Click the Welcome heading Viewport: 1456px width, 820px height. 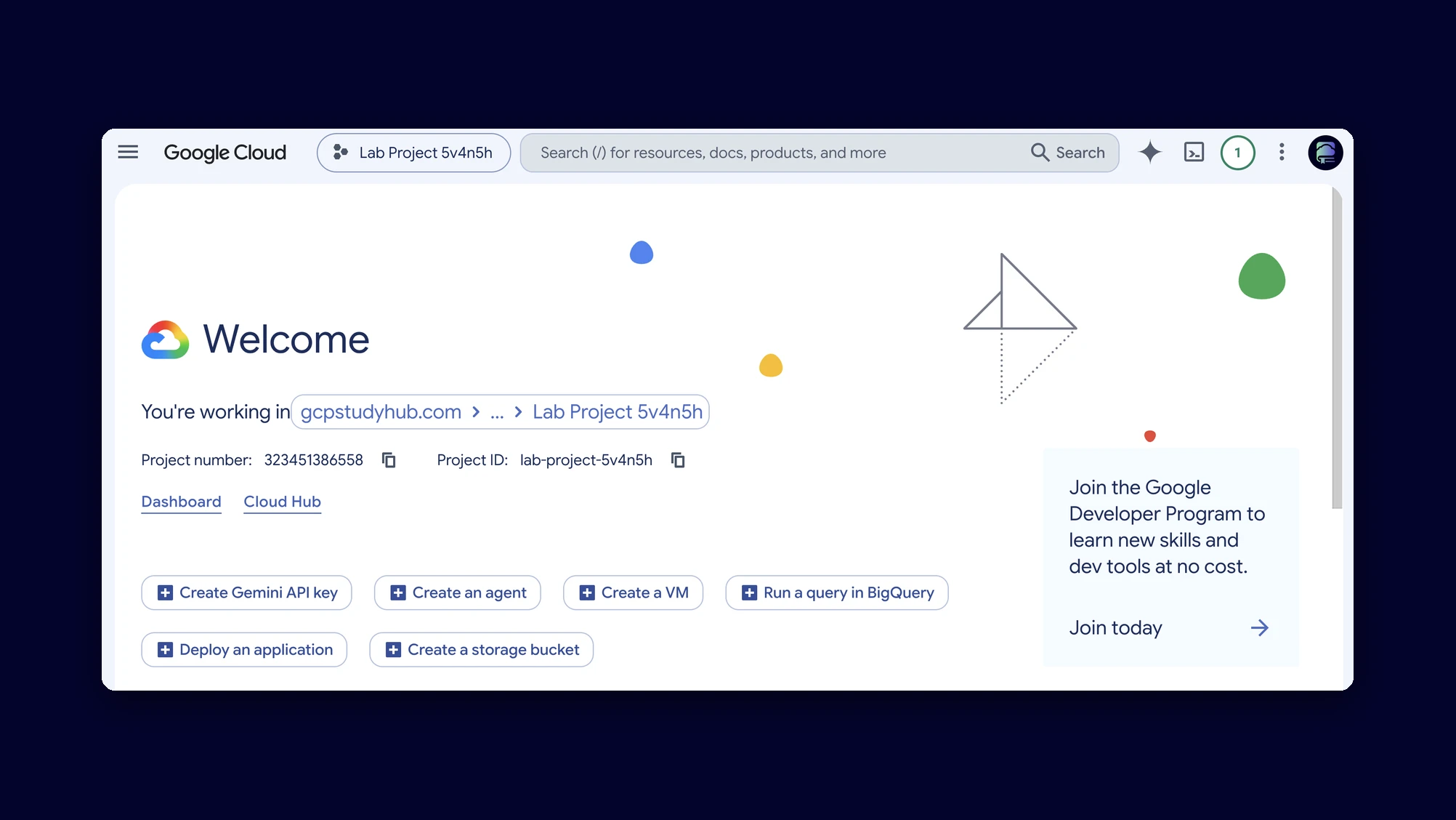coord(286,339)
